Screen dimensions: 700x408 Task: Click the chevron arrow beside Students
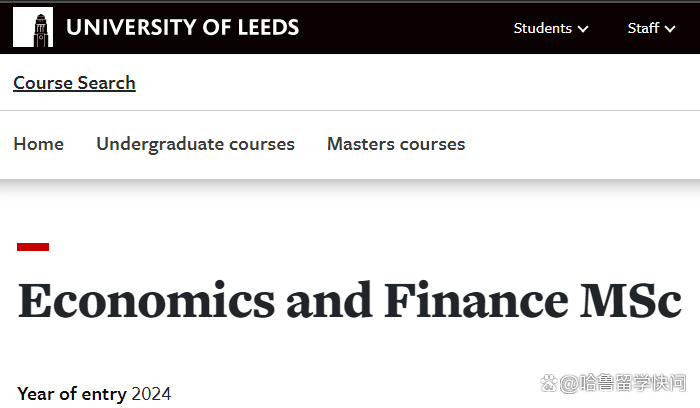[x=583, y=29]
